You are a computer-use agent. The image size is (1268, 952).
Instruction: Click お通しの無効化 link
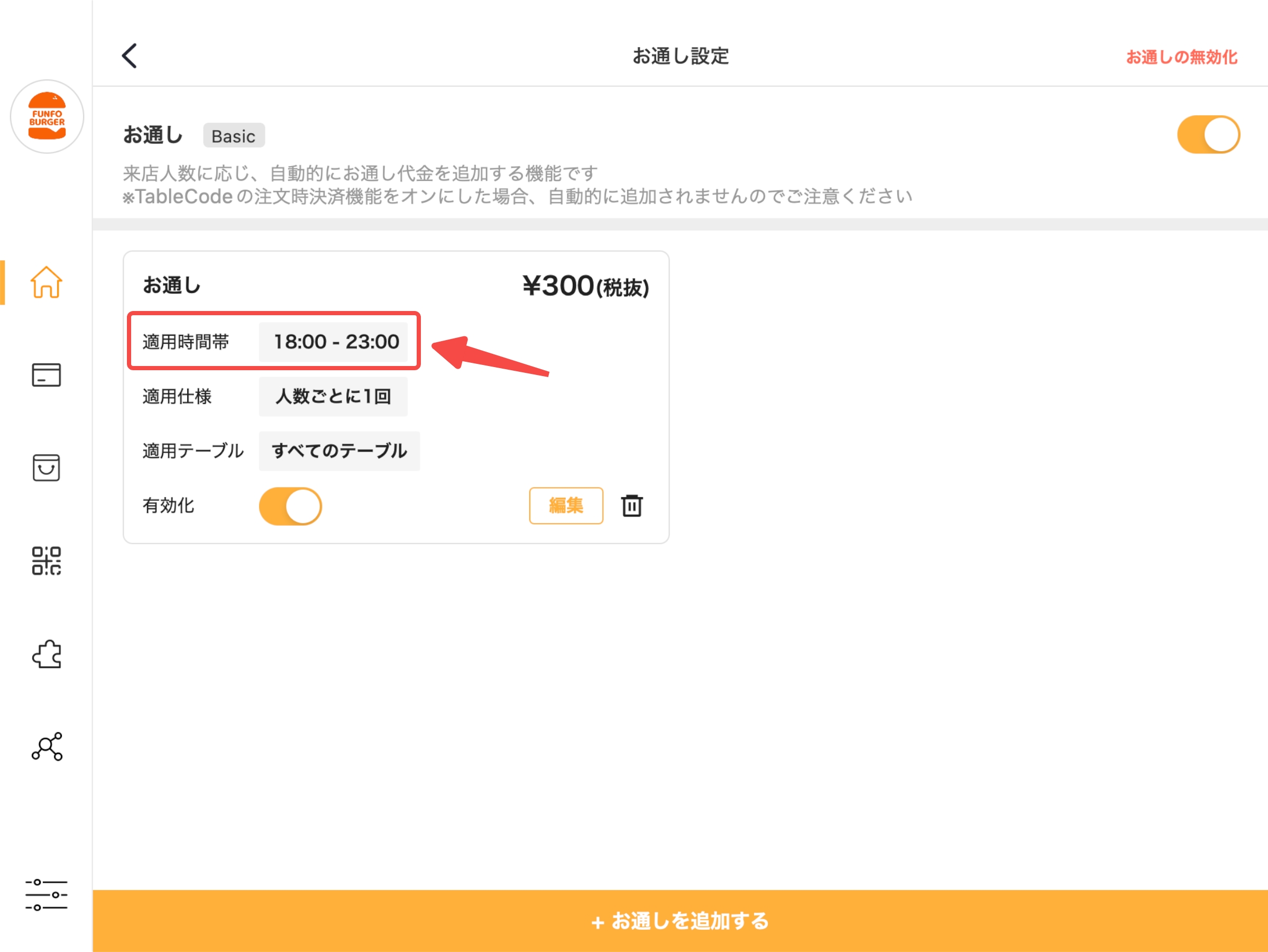coord(1181,57)
